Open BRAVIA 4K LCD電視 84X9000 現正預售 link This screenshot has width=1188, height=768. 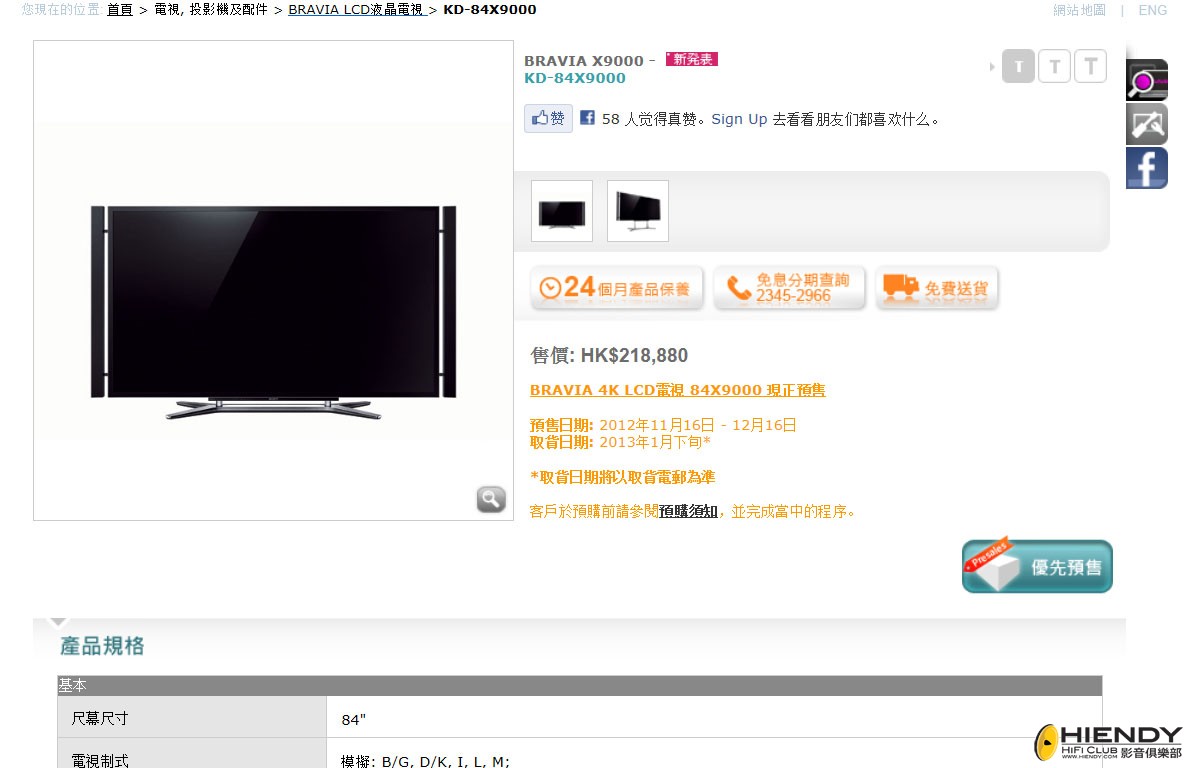click(x=677, y=390)
